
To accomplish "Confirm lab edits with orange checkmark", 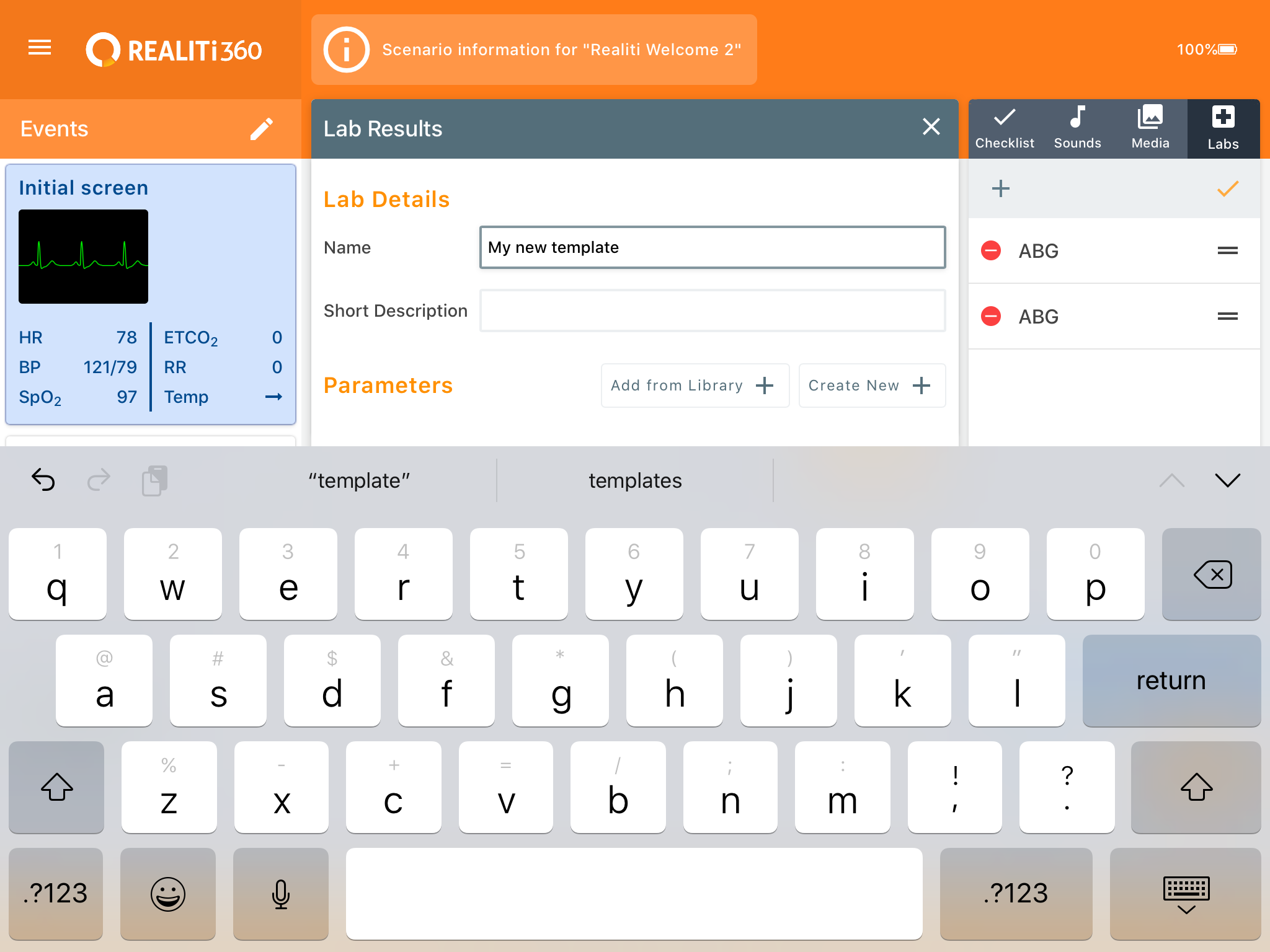I will tap(1227, 188).
